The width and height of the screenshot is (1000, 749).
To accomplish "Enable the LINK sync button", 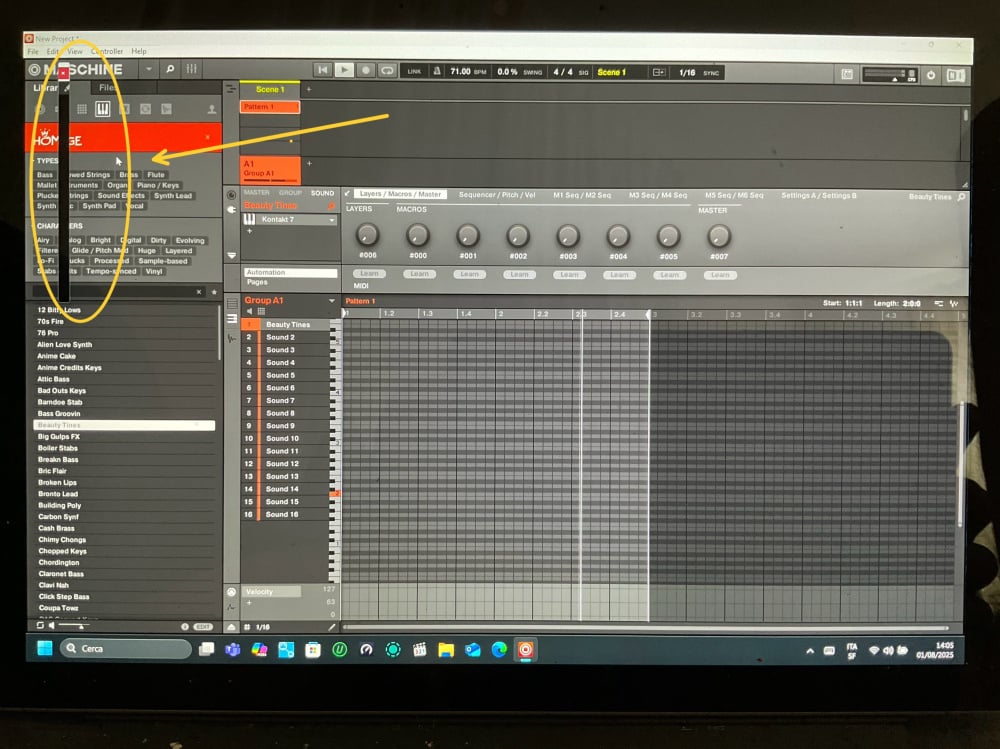I will (x=414, y=71).
